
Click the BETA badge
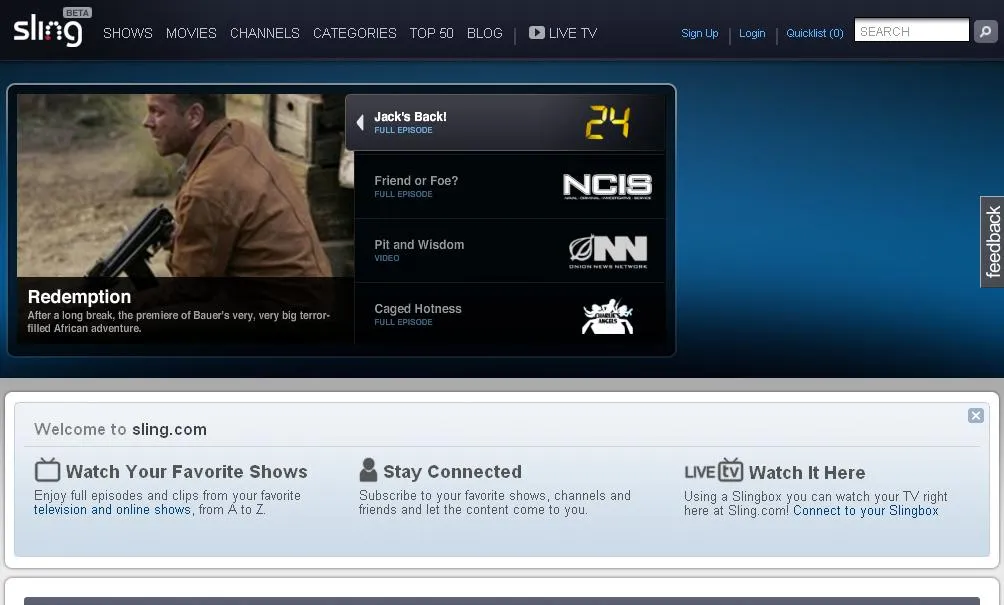click(77, 13)
